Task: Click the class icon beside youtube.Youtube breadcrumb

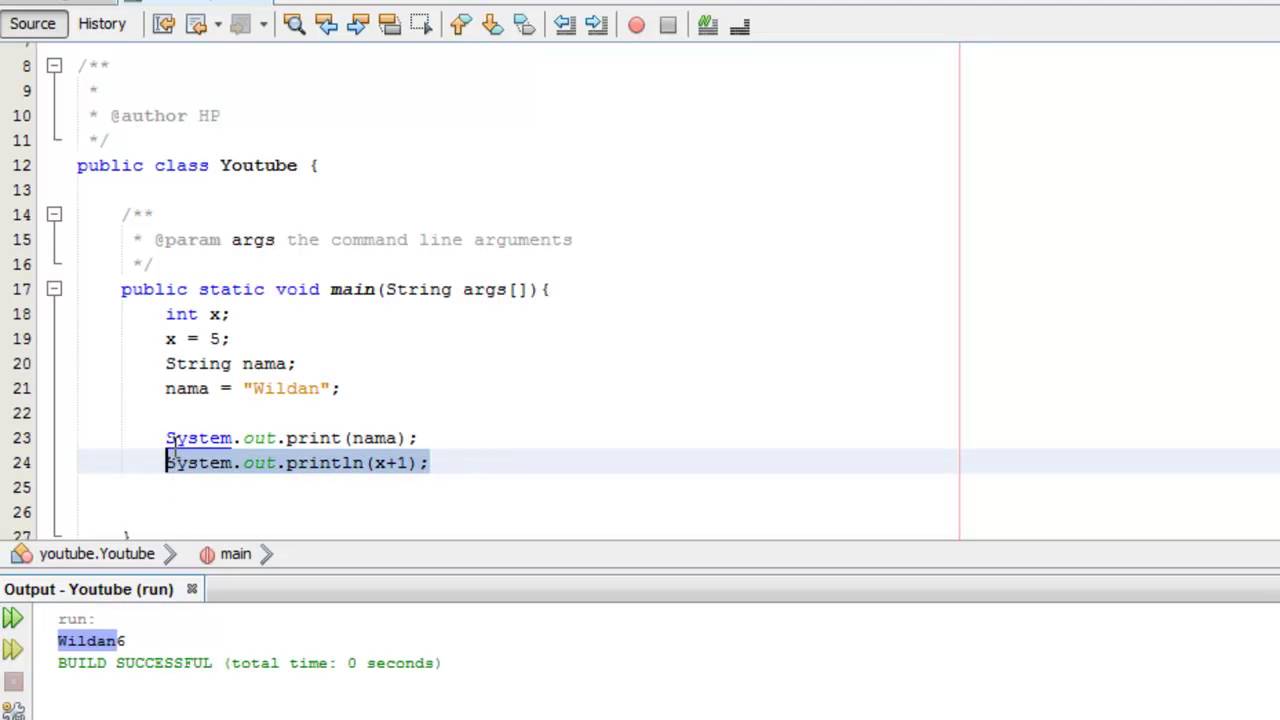Action: 21,554
